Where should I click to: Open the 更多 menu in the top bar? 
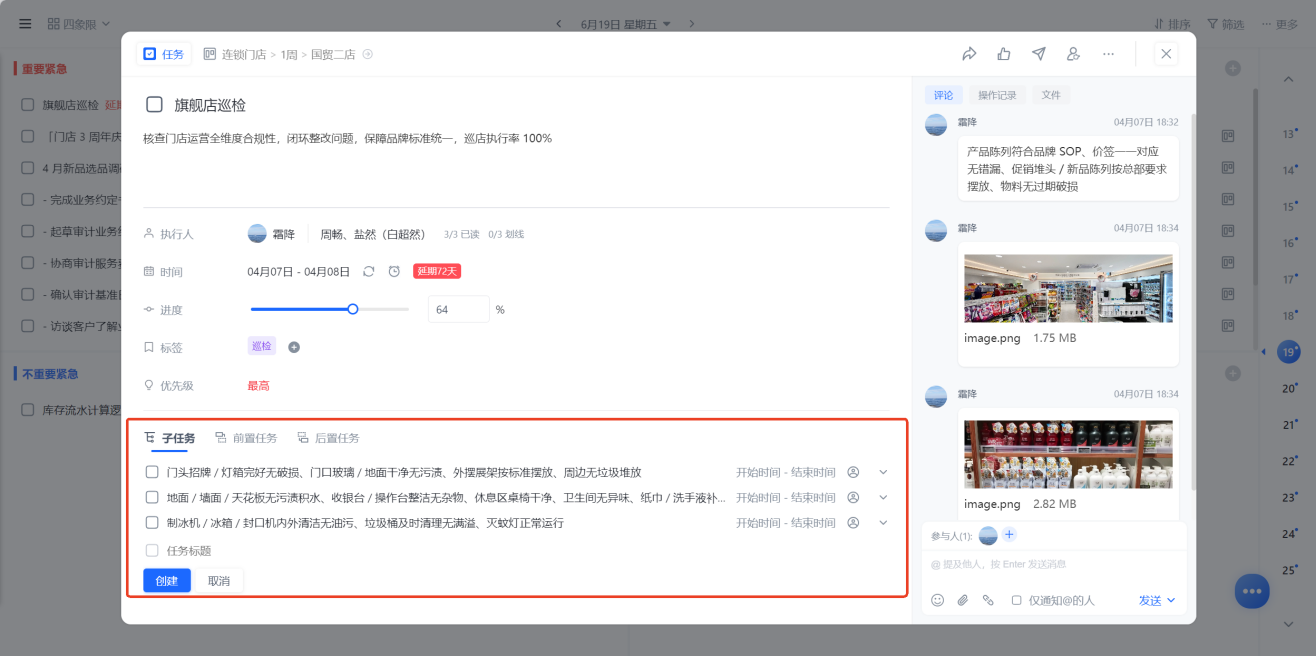[1279, 24]
